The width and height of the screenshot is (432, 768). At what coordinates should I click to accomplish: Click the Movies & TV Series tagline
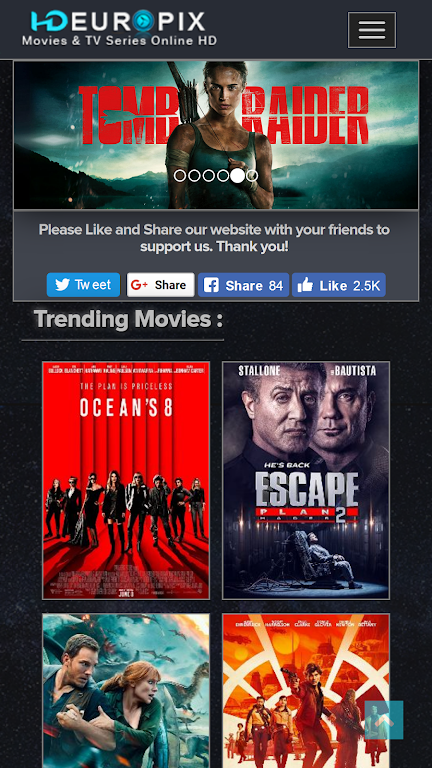click(120, 41)
